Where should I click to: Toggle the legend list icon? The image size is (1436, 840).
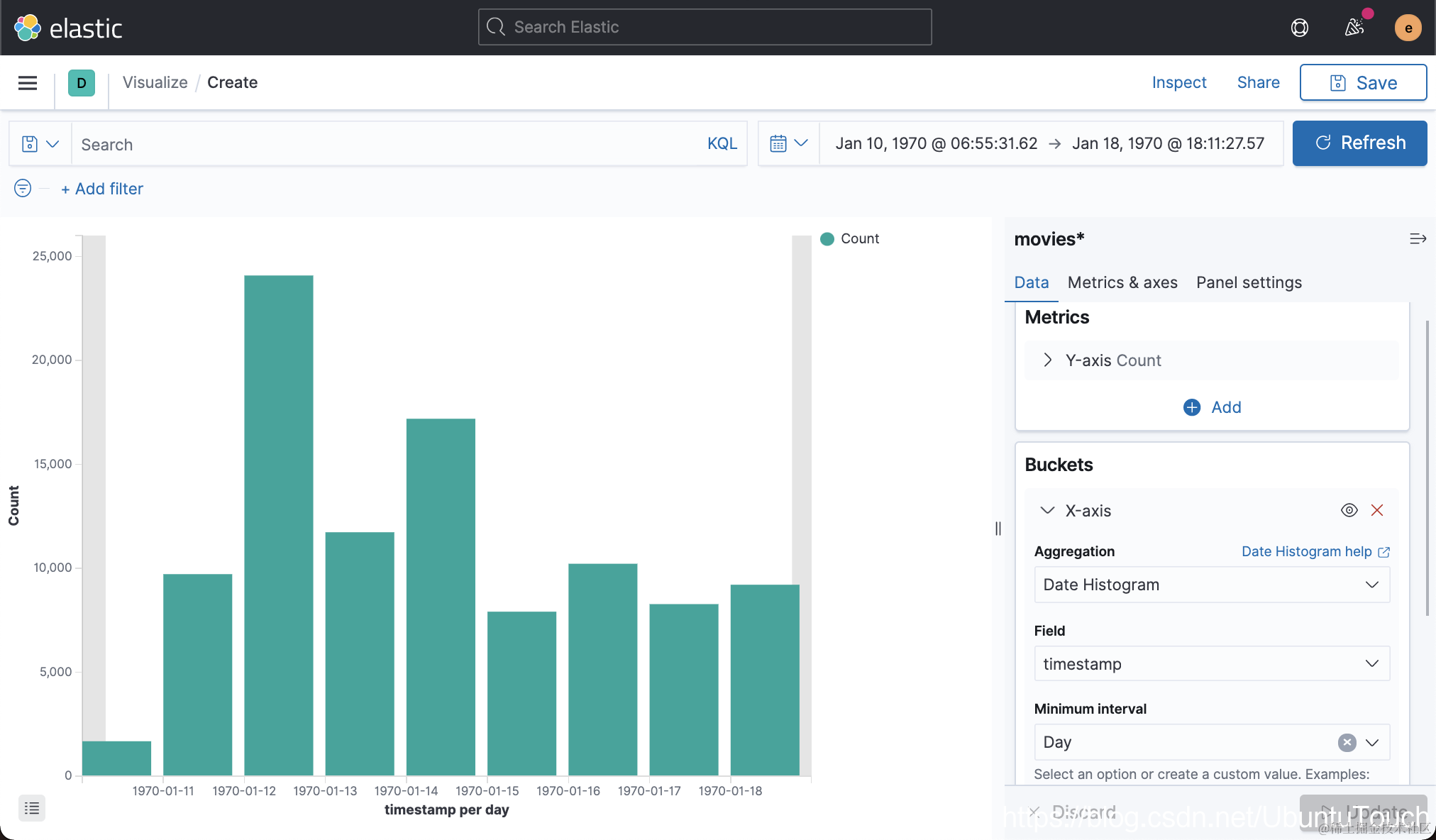[32, 808]
